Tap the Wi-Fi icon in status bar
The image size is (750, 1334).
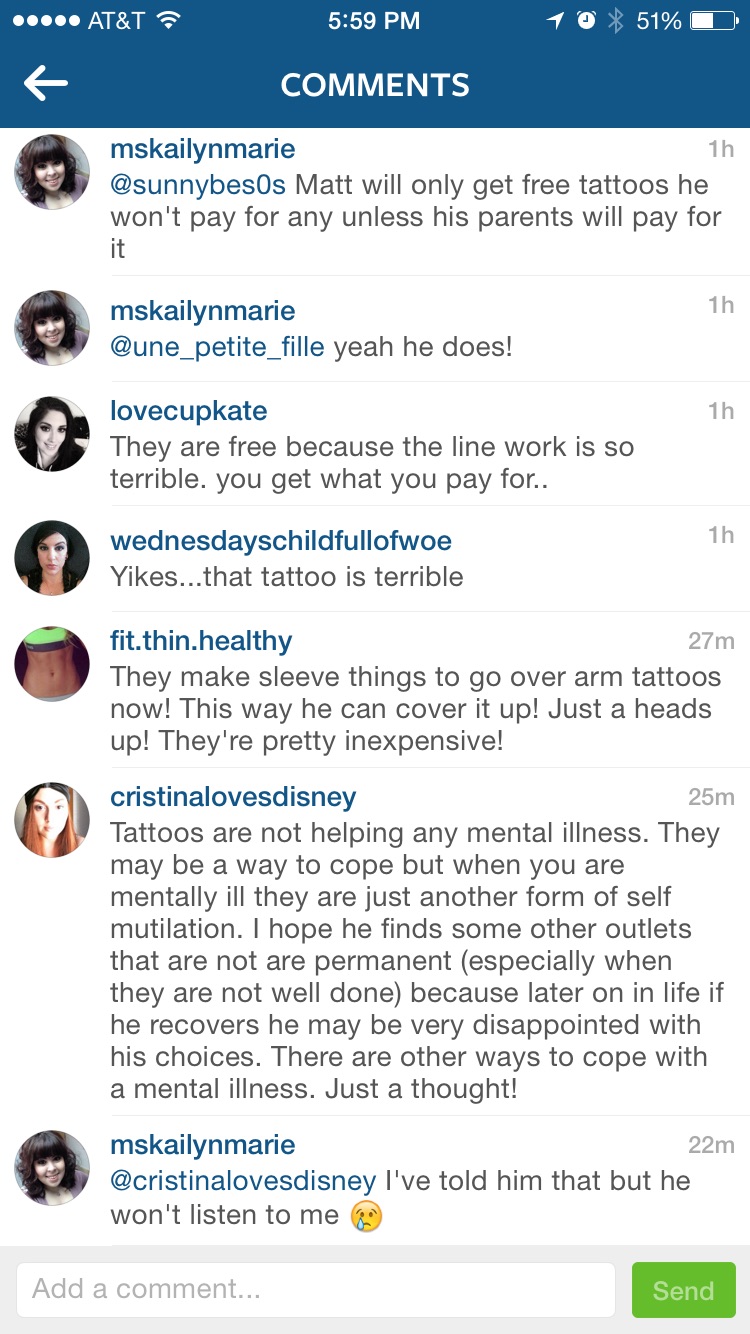[169, 20]
